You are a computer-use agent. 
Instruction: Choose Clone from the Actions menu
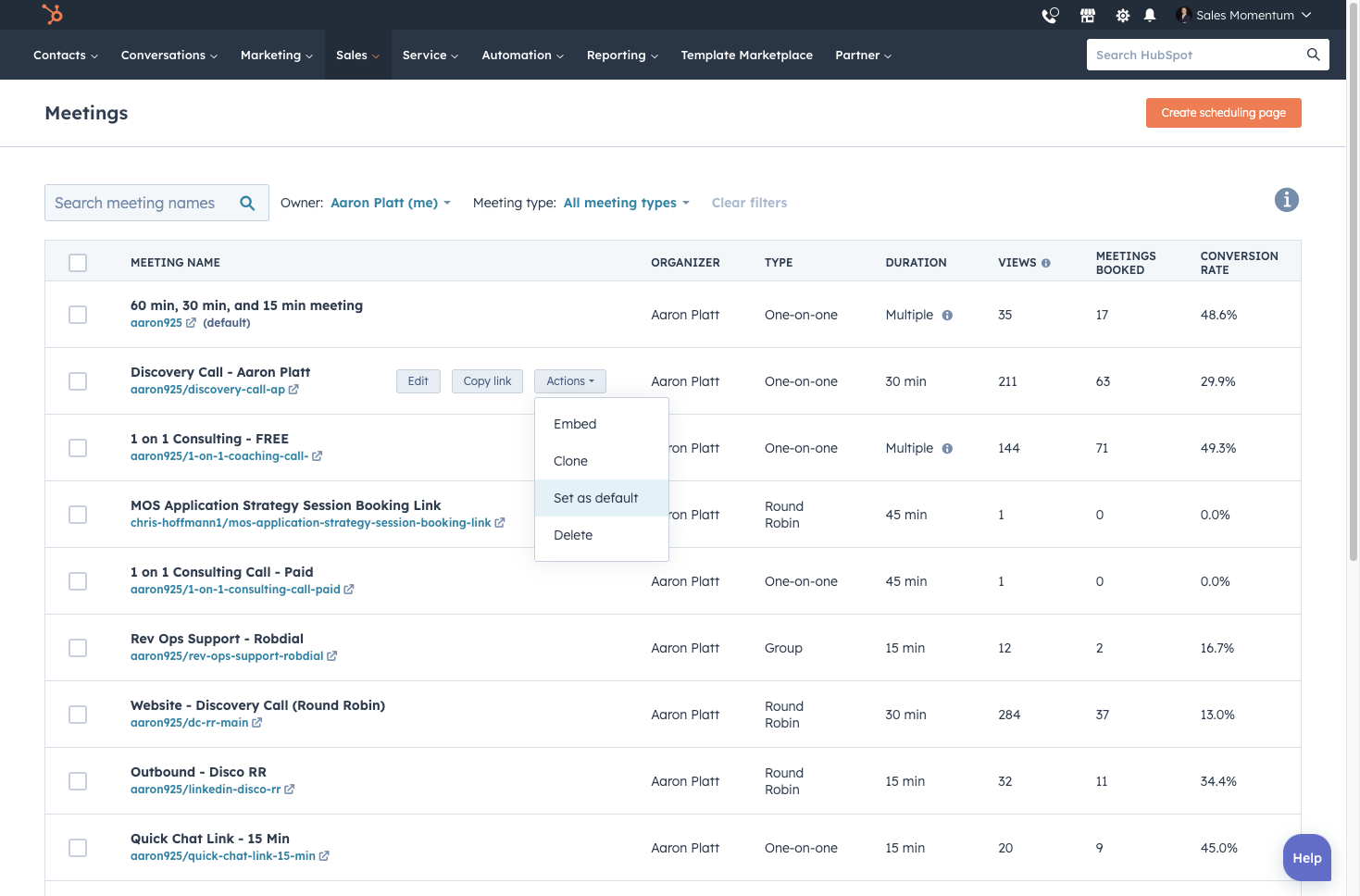[x=602, y=461]
